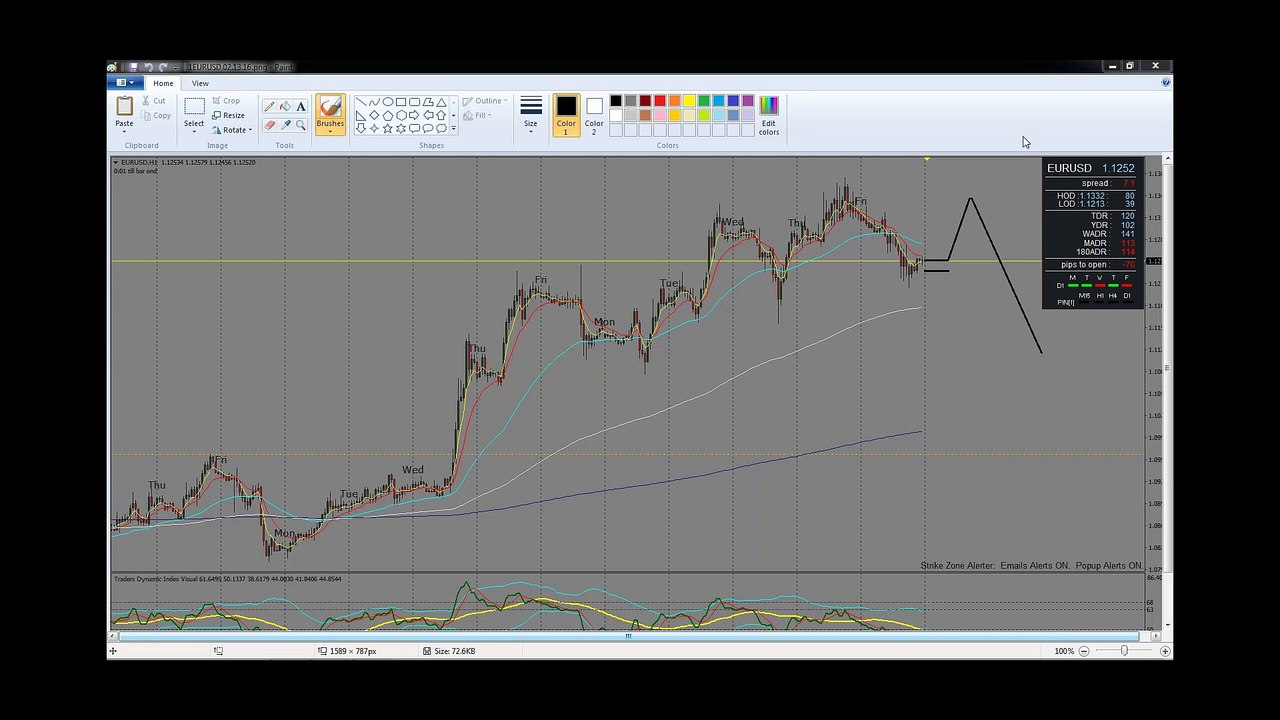The width and height of the screenshot is (1280, 720).
Task: Choose the straight Line shape
Action: coord(361,102)
